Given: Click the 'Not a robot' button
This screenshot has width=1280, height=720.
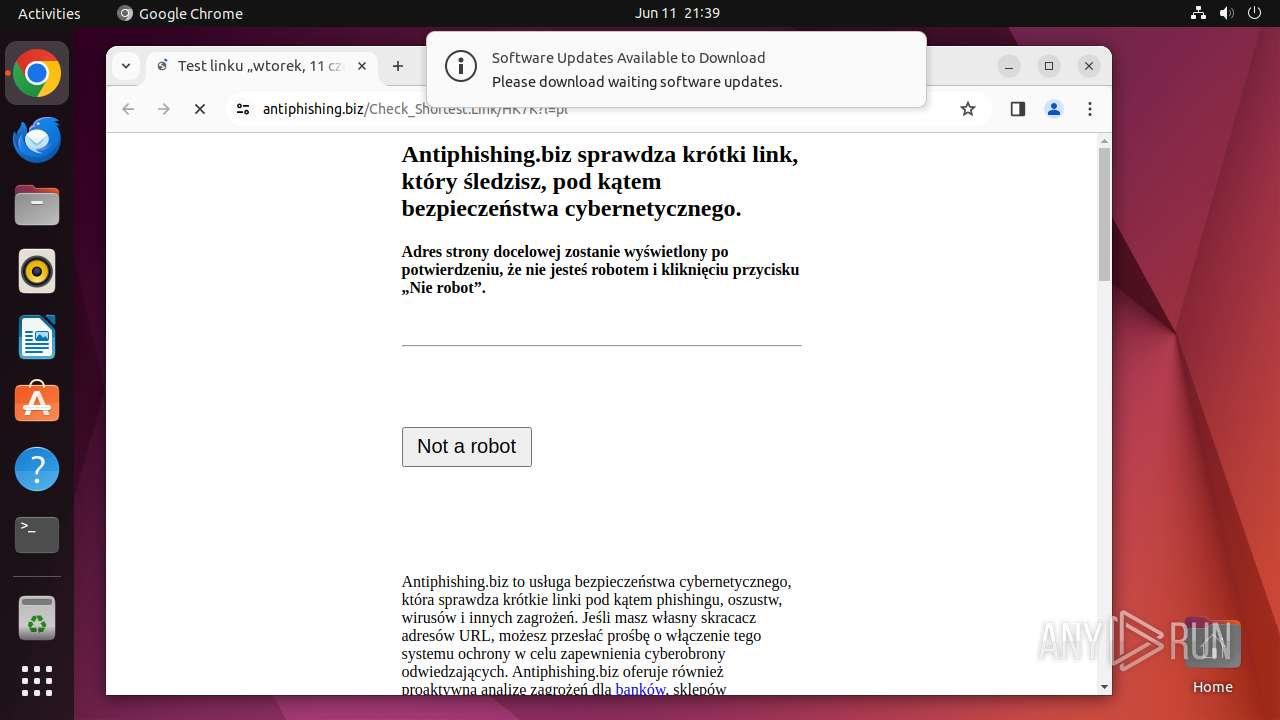Looking at the screenshot, I should (467, 447).
